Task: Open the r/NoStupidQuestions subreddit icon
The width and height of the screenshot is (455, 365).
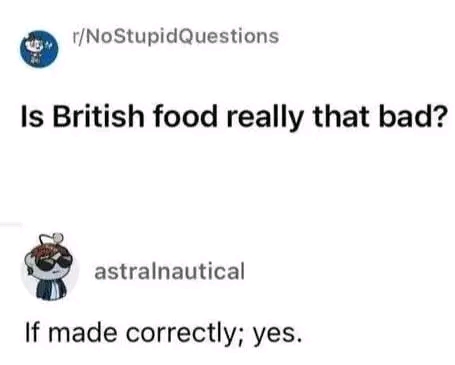Action: [x=39, y=49]
